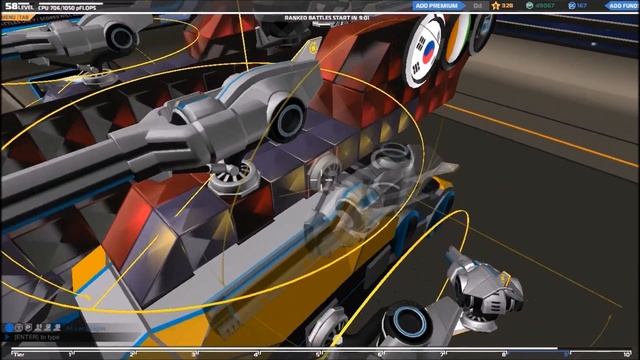
Task: Click the orange tab in top-left corner
Action: [17, 17]
